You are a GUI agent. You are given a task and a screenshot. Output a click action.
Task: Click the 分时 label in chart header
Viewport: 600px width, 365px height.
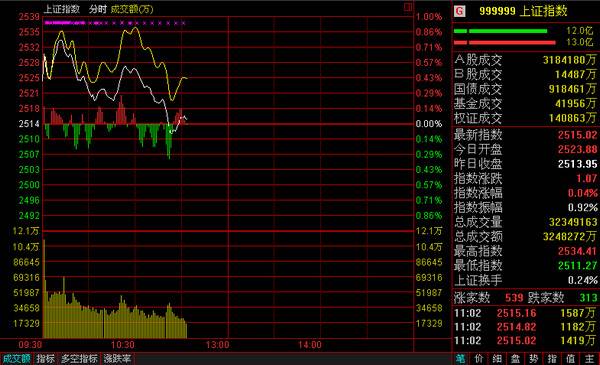(98, 9)
